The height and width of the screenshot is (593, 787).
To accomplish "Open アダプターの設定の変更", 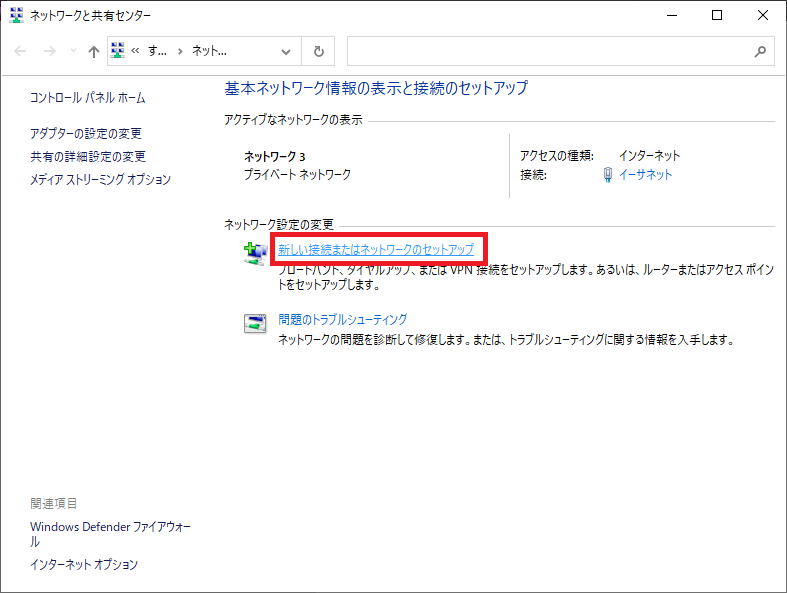I will click(x=85, y=134).
